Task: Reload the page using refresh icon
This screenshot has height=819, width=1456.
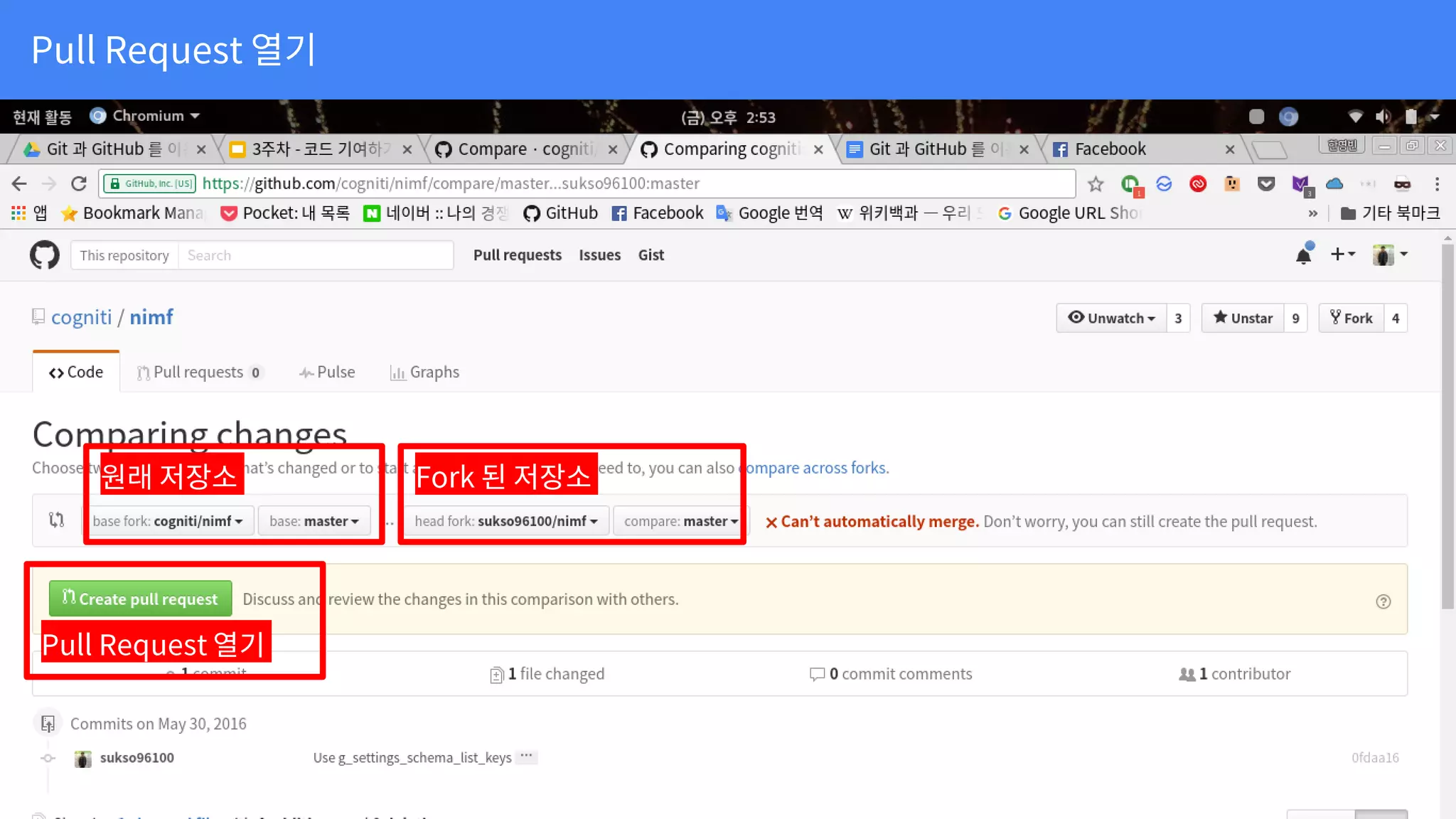Action: 79,184
